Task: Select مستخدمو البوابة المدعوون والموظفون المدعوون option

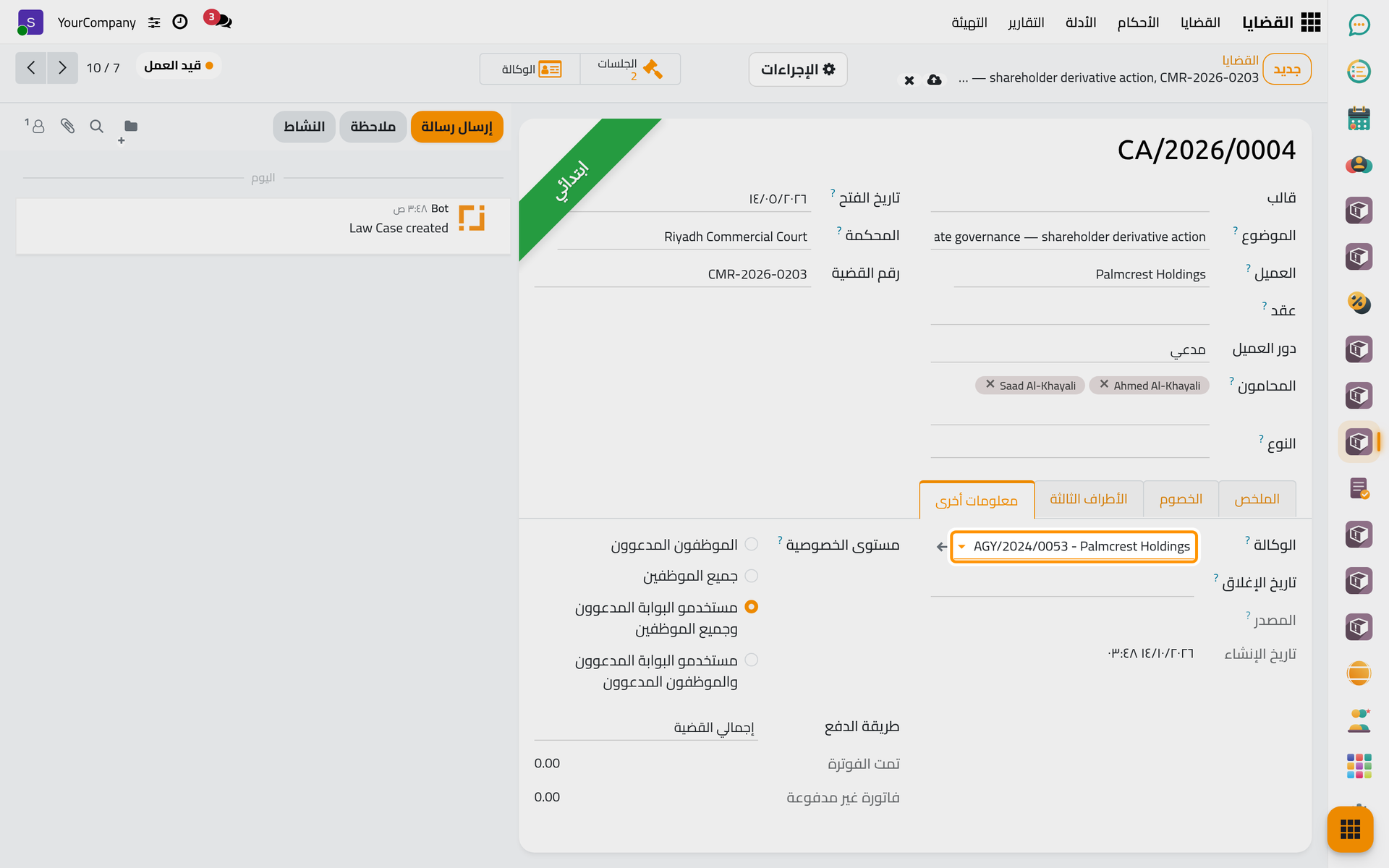Action: click(751, 660)
